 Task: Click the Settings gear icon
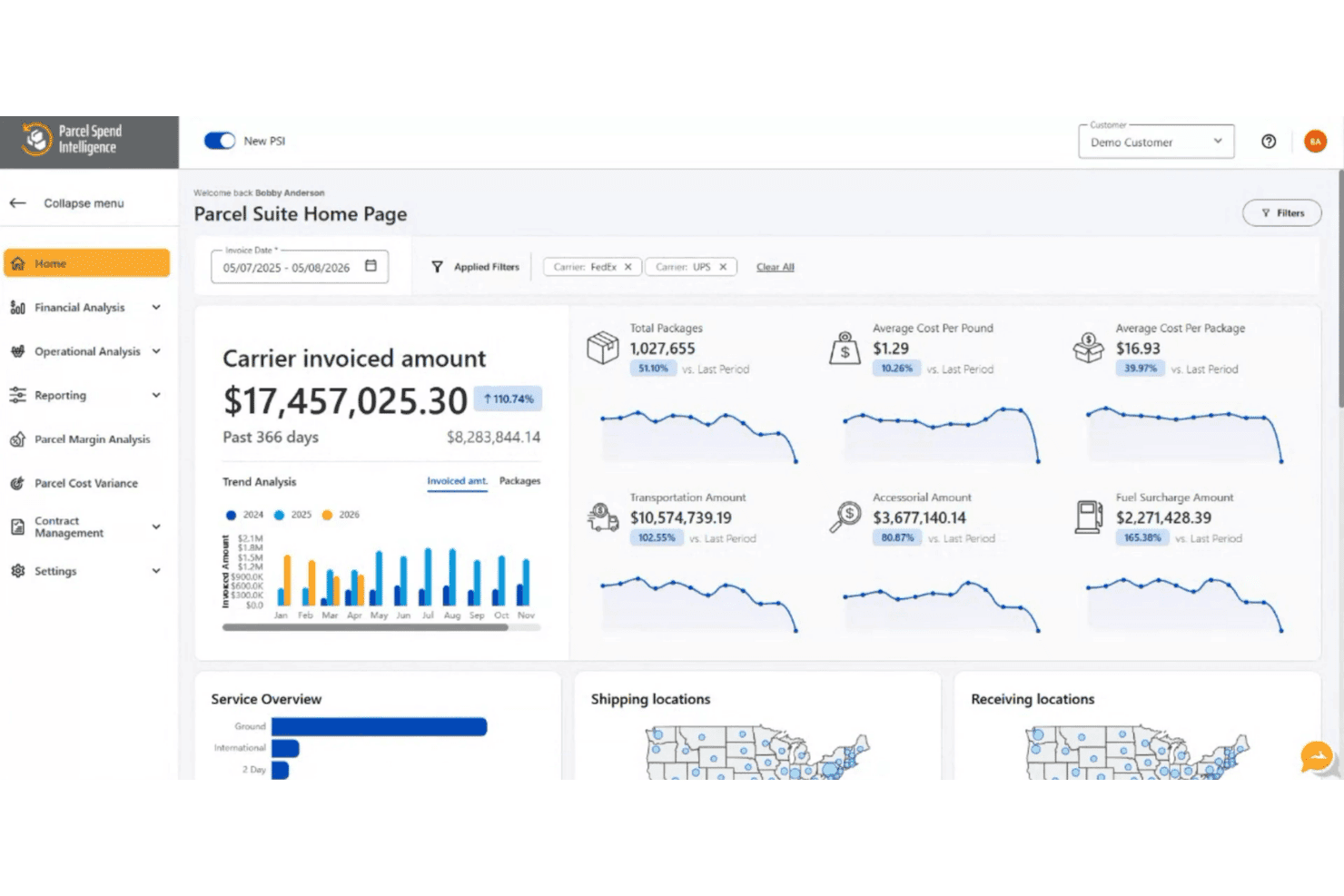[17, 571]
